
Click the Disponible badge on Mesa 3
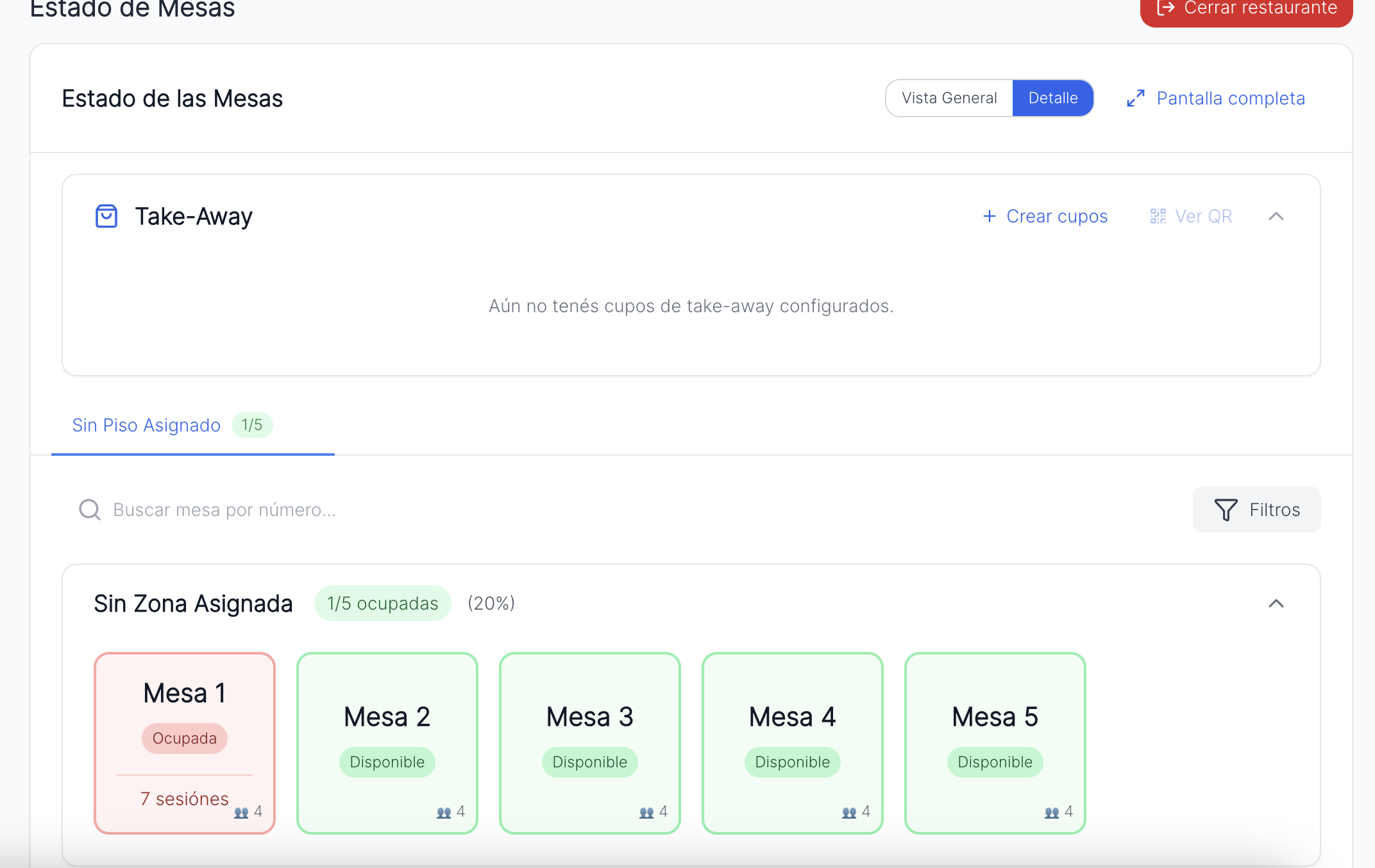coord(590,762)
